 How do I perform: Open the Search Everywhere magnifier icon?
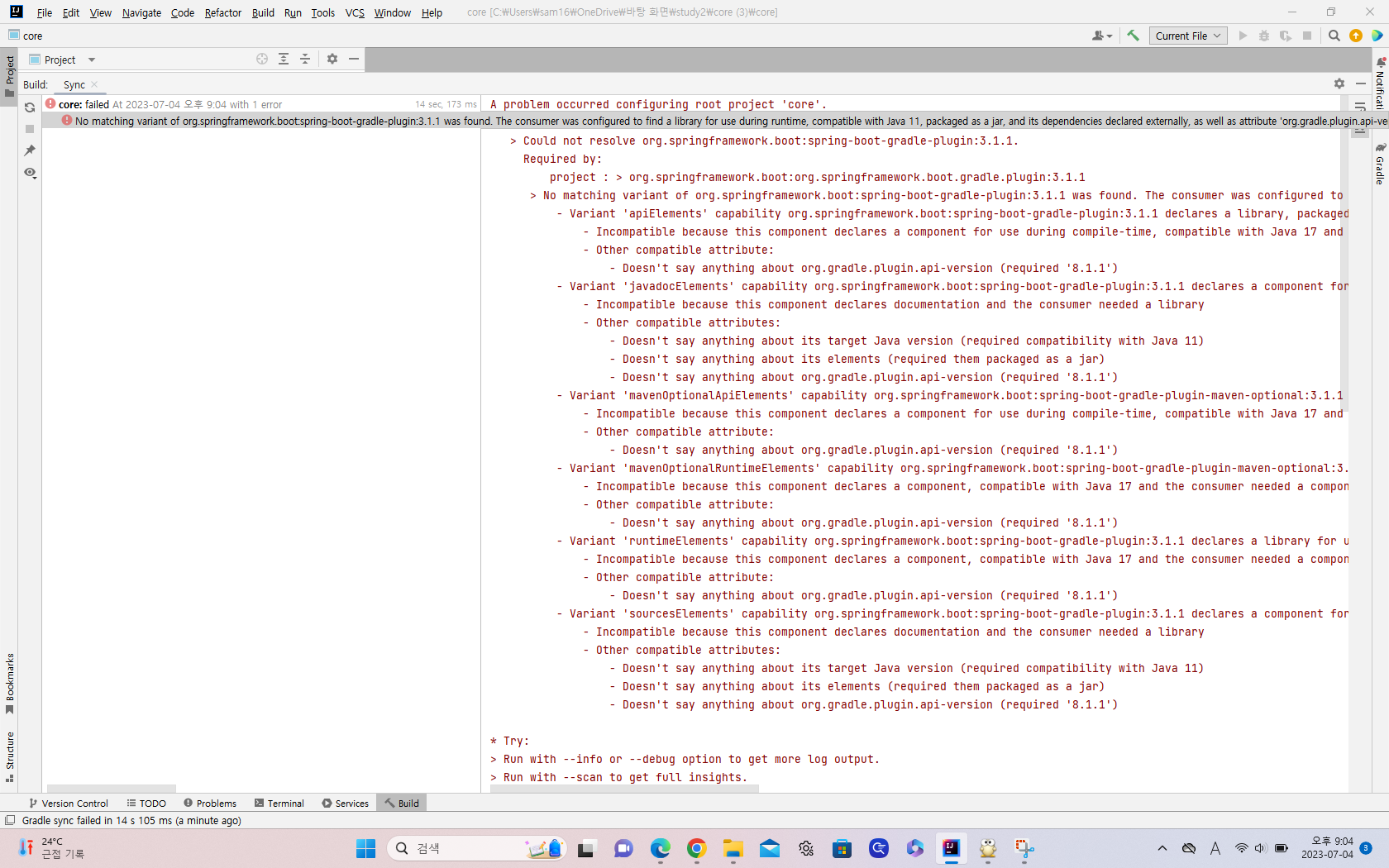point(1334,36)
